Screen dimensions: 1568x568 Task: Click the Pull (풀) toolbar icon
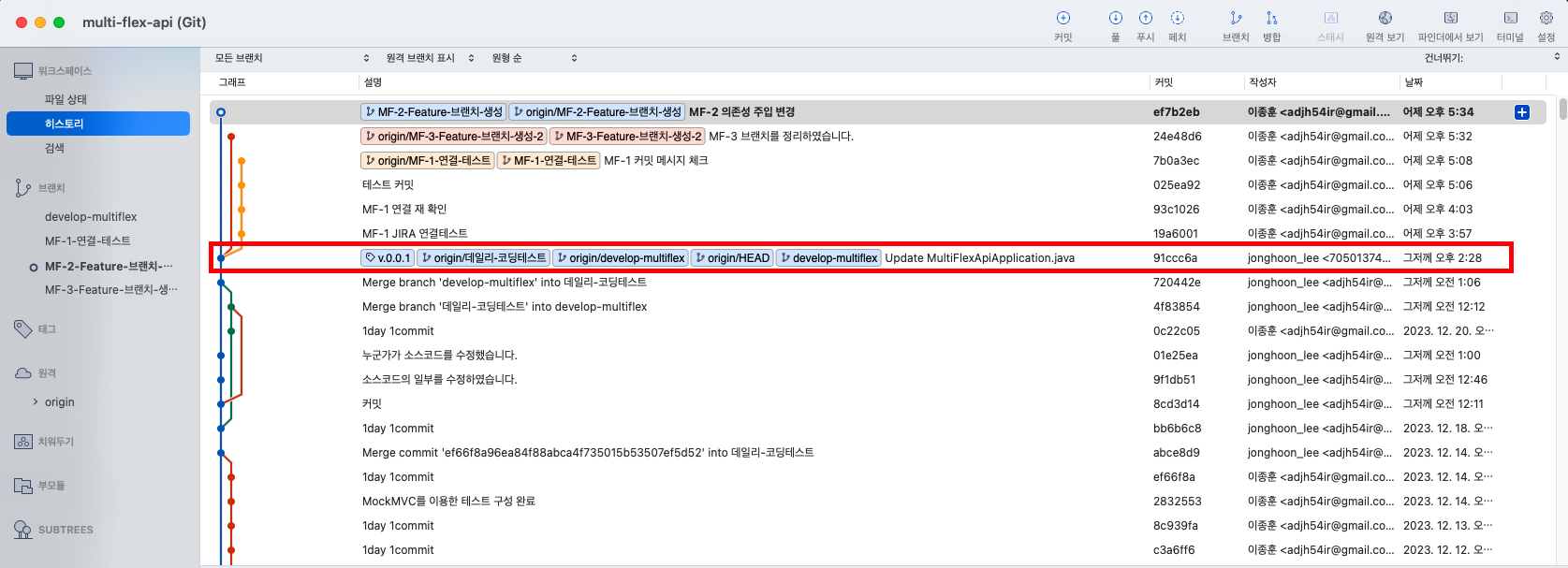pyautogui.click(x=1116, y=18)
